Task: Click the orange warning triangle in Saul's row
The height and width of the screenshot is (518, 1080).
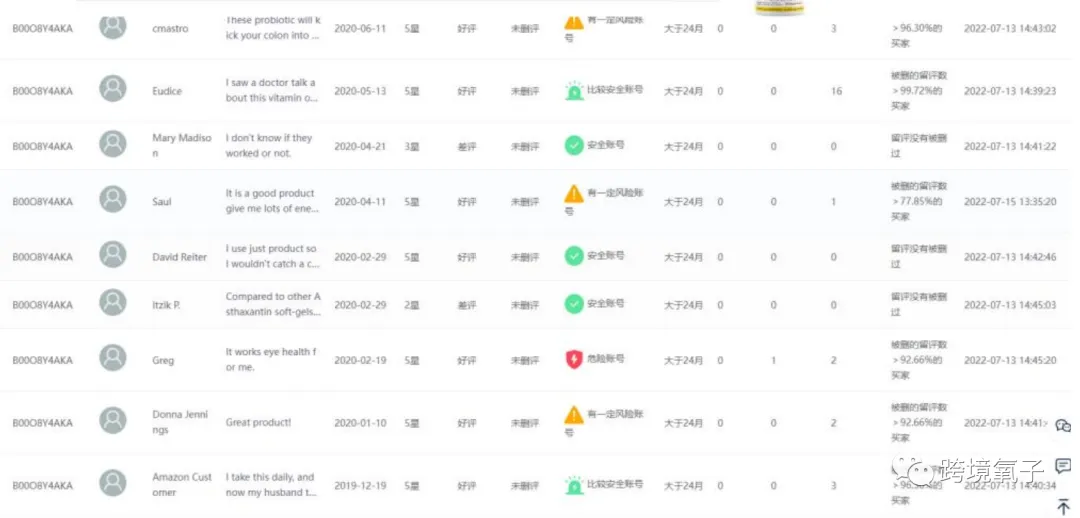Action: (x=574, y=194)
